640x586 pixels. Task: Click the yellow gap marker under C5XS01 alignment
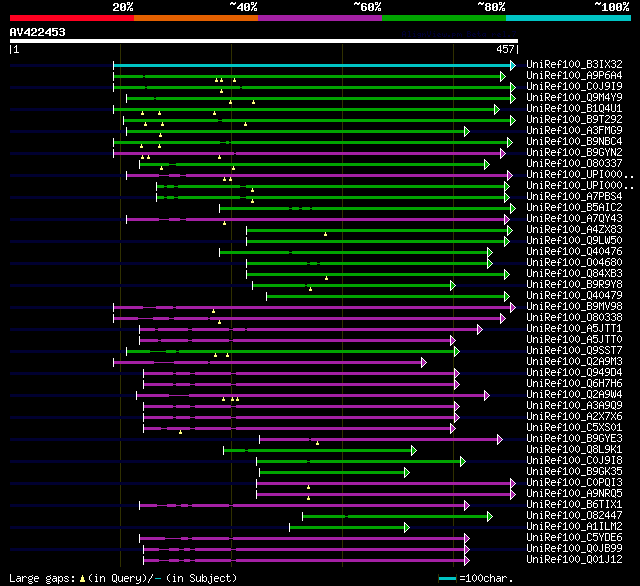point(180,432)
